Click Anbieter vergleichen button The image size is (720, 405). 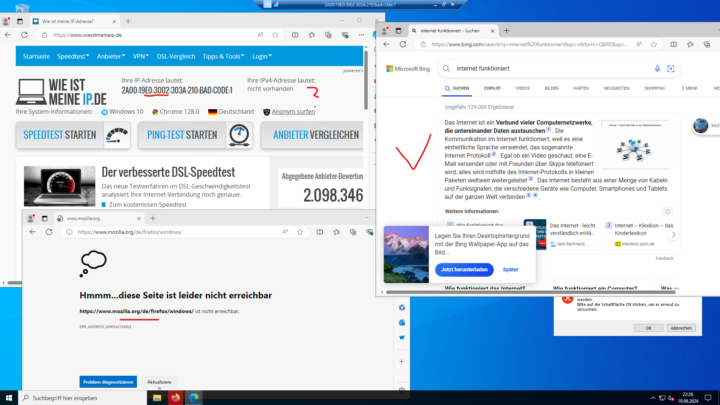click(x=313, y=135)
